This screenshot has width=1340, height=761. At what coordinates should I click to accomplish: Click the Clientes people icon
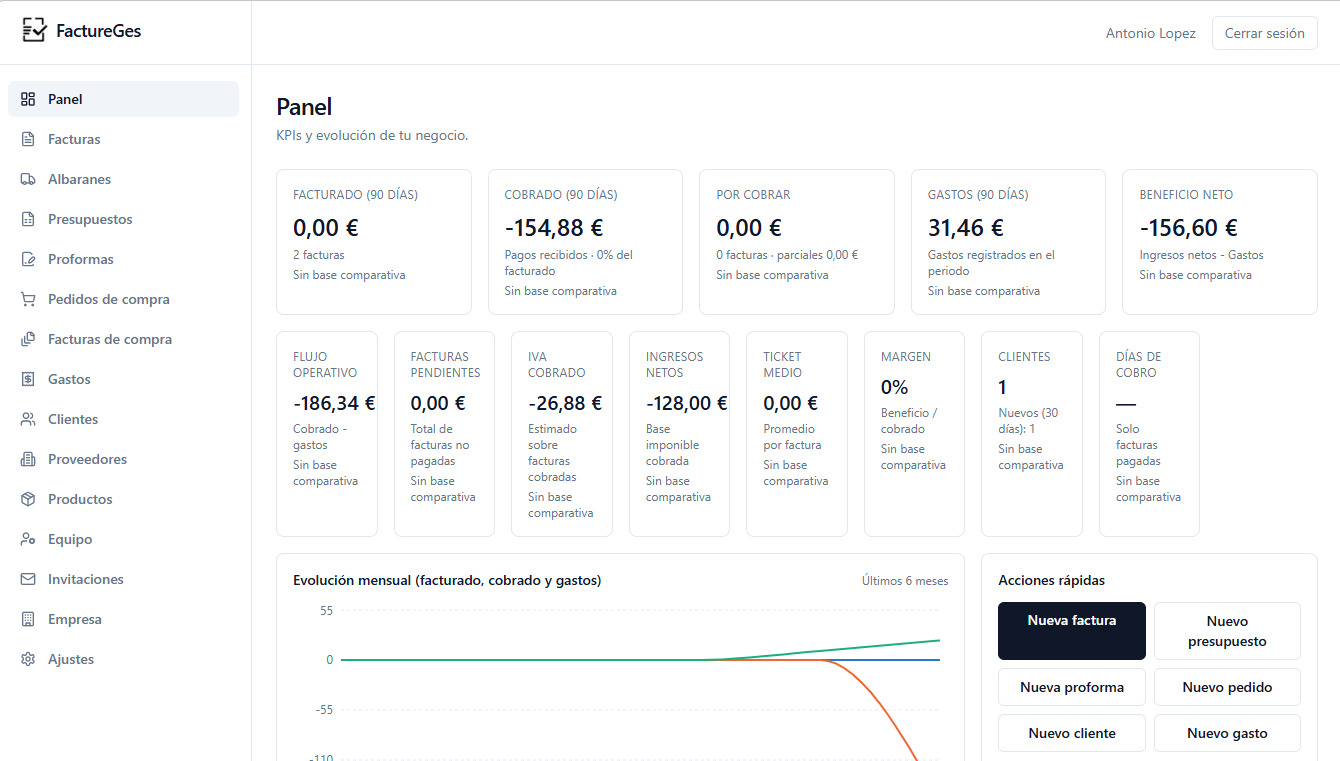28,419
